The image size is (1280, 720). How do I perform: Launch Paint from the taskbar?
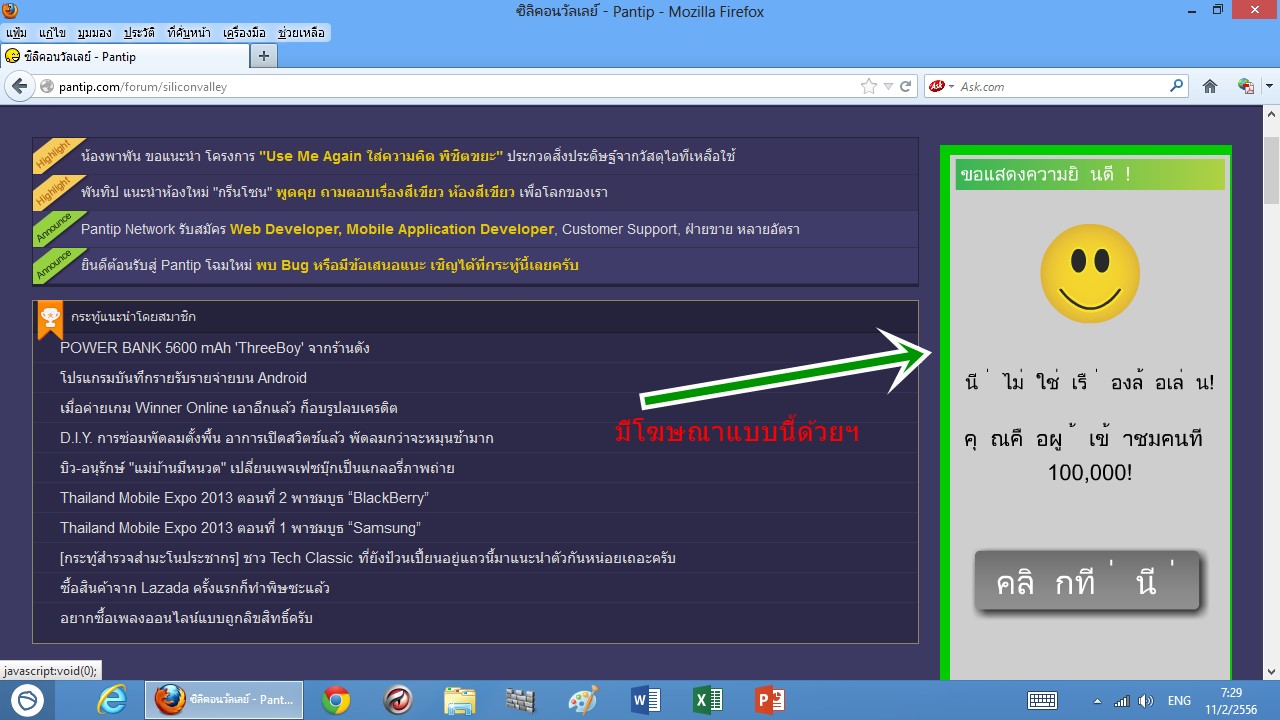pyautogui.click(x=582, y=700)
